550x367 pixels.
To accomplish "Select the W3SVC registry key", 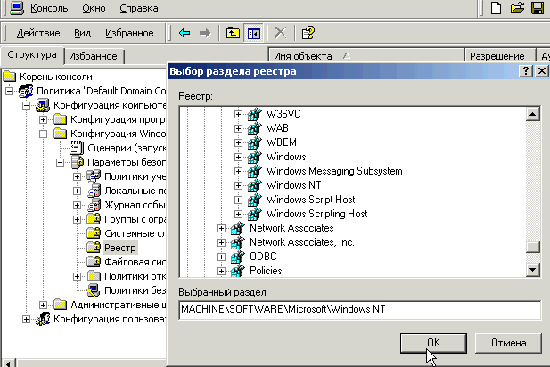I will pos(283,114).
